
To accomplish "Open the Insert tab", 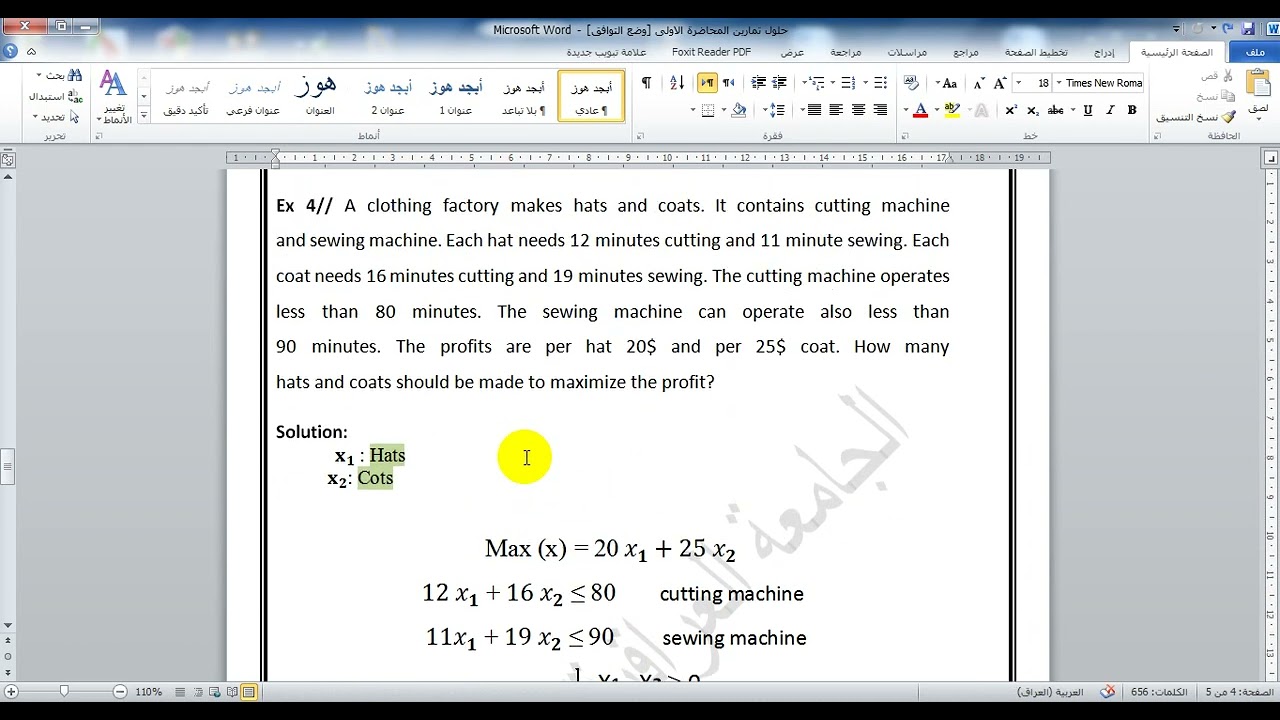I will [x=1104, y=52].
